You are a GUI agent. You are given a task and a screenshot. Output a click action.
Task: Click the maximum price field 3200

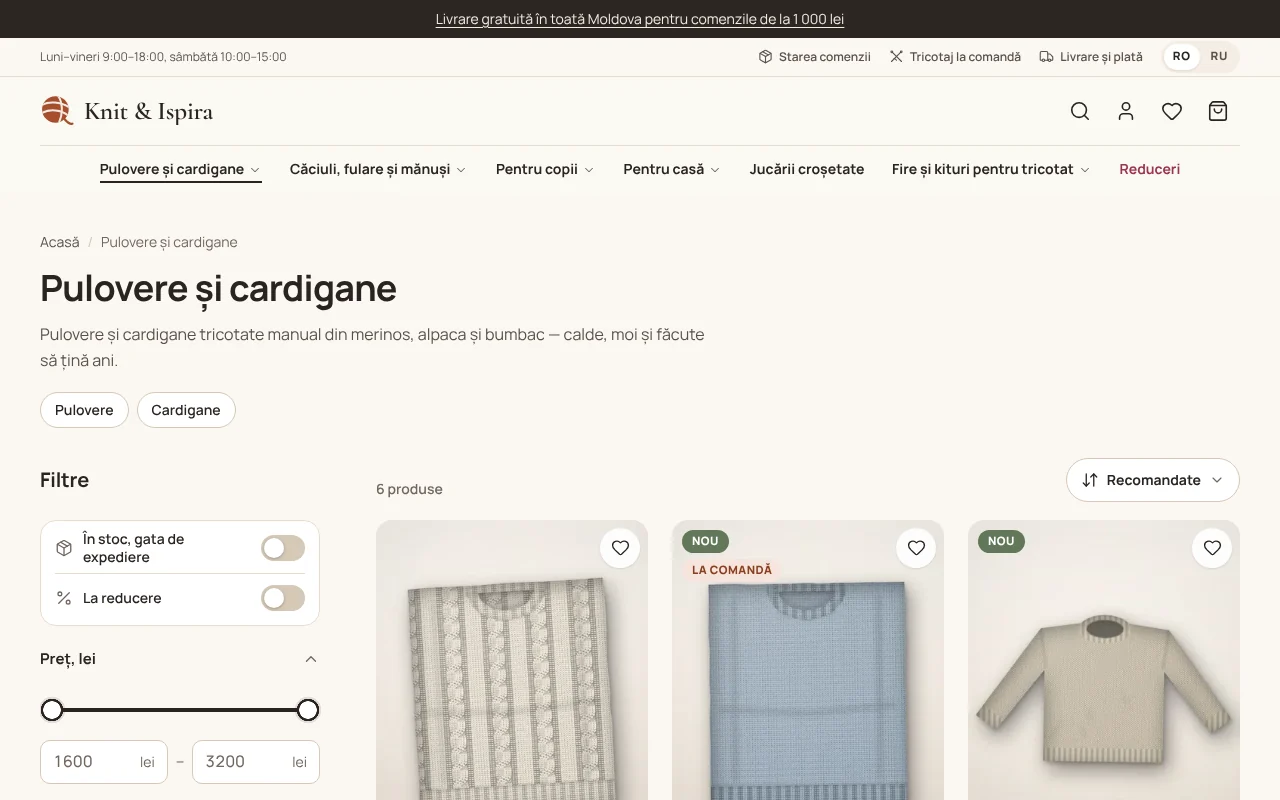click(x=256, y=762)
